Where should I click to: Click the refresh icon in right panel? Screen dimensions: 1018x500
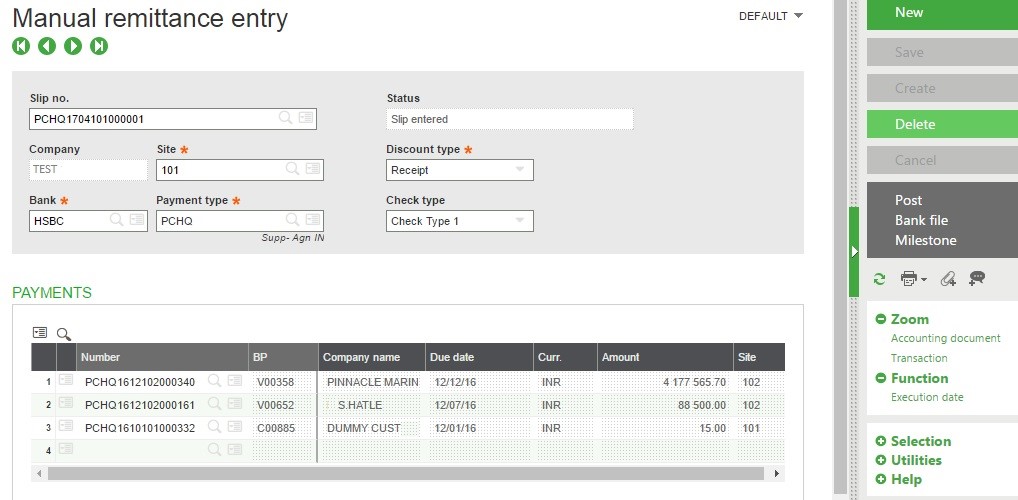880,279
